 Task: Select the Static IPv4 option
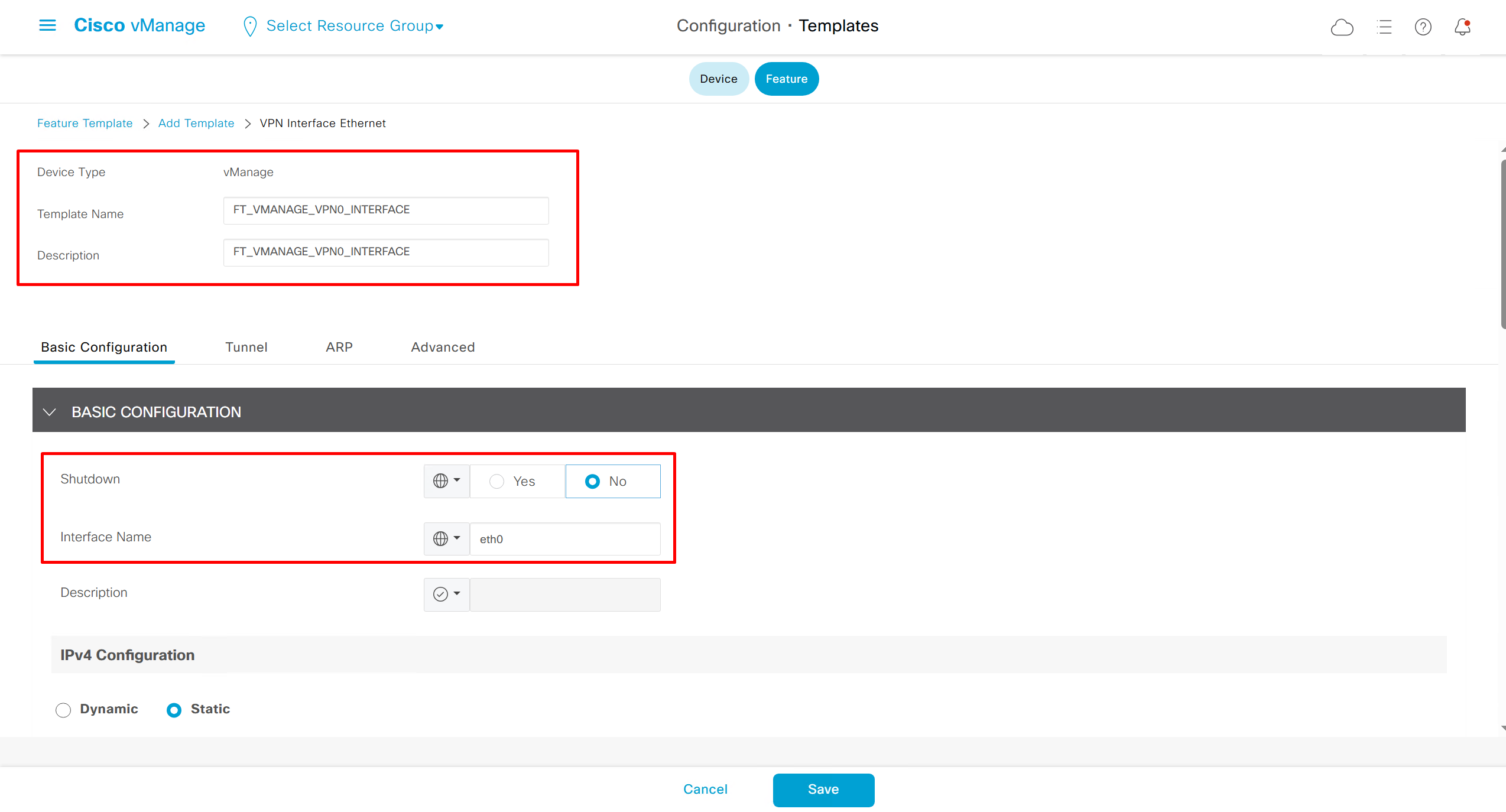pos(174,710)
